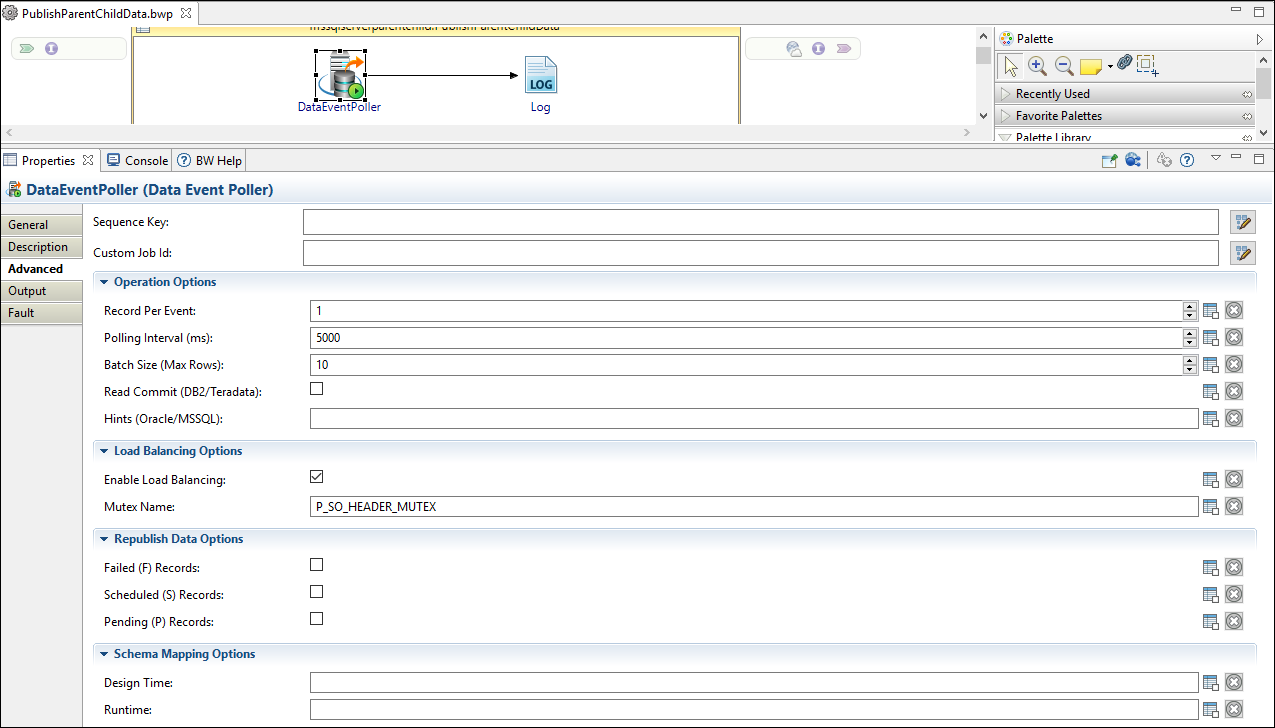Switch to the Console tab
The width and height of the screenshot is (1275, 728).
click(x=137, y=160)
